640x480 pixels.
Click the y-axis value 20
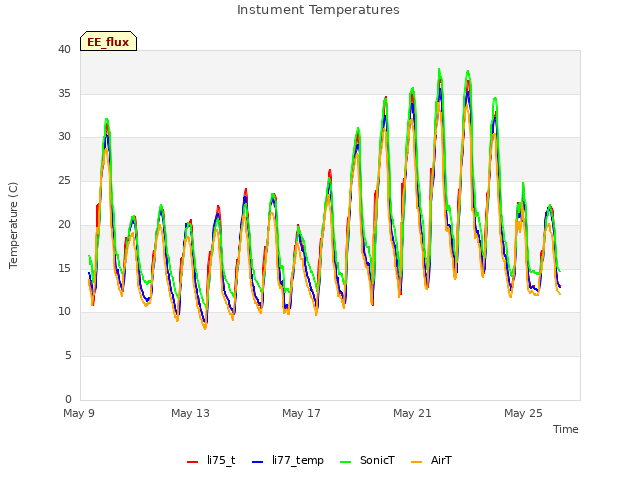pos(64,224)
